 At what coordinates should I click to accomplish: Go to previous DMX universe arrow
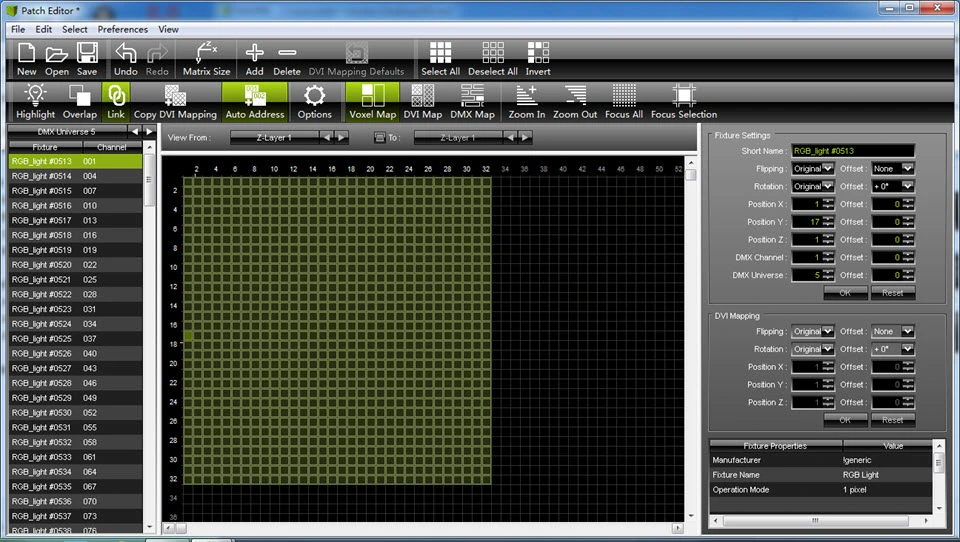[135, 131]
